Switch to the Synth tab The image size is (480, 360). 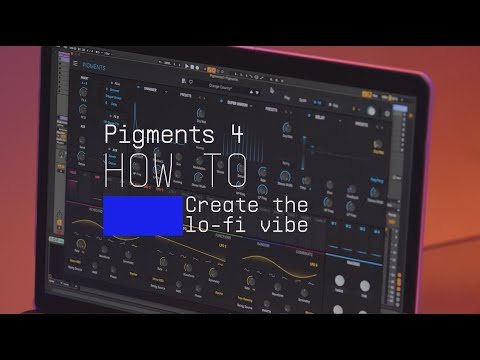303,100
